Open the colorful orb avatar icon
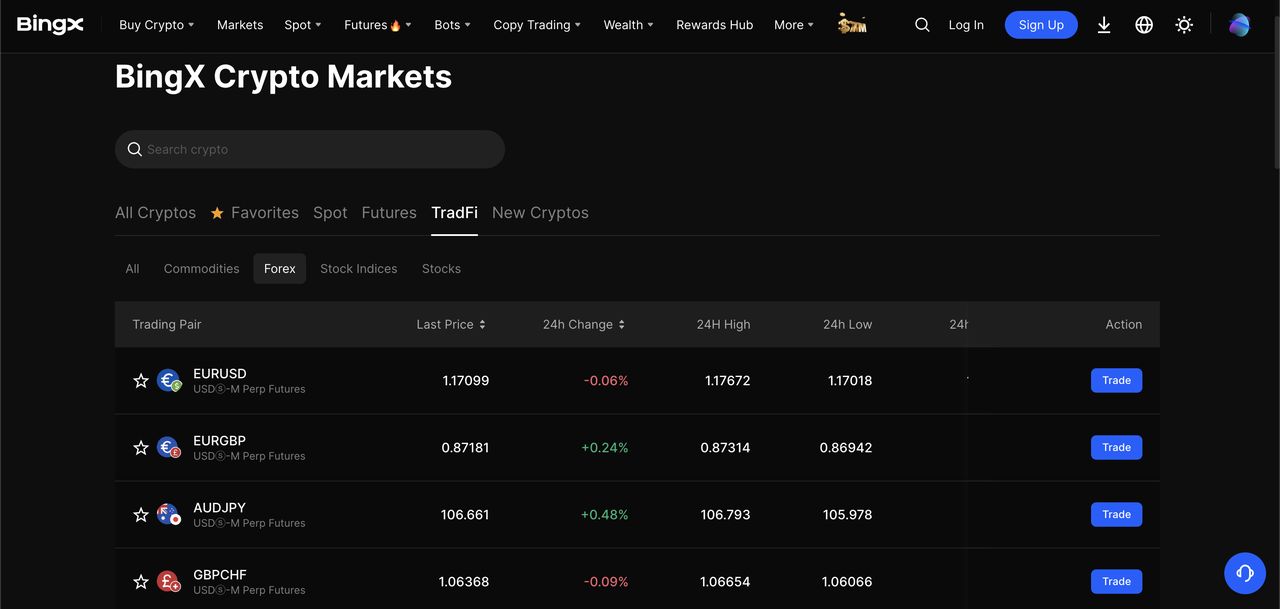 [1239, 25]
